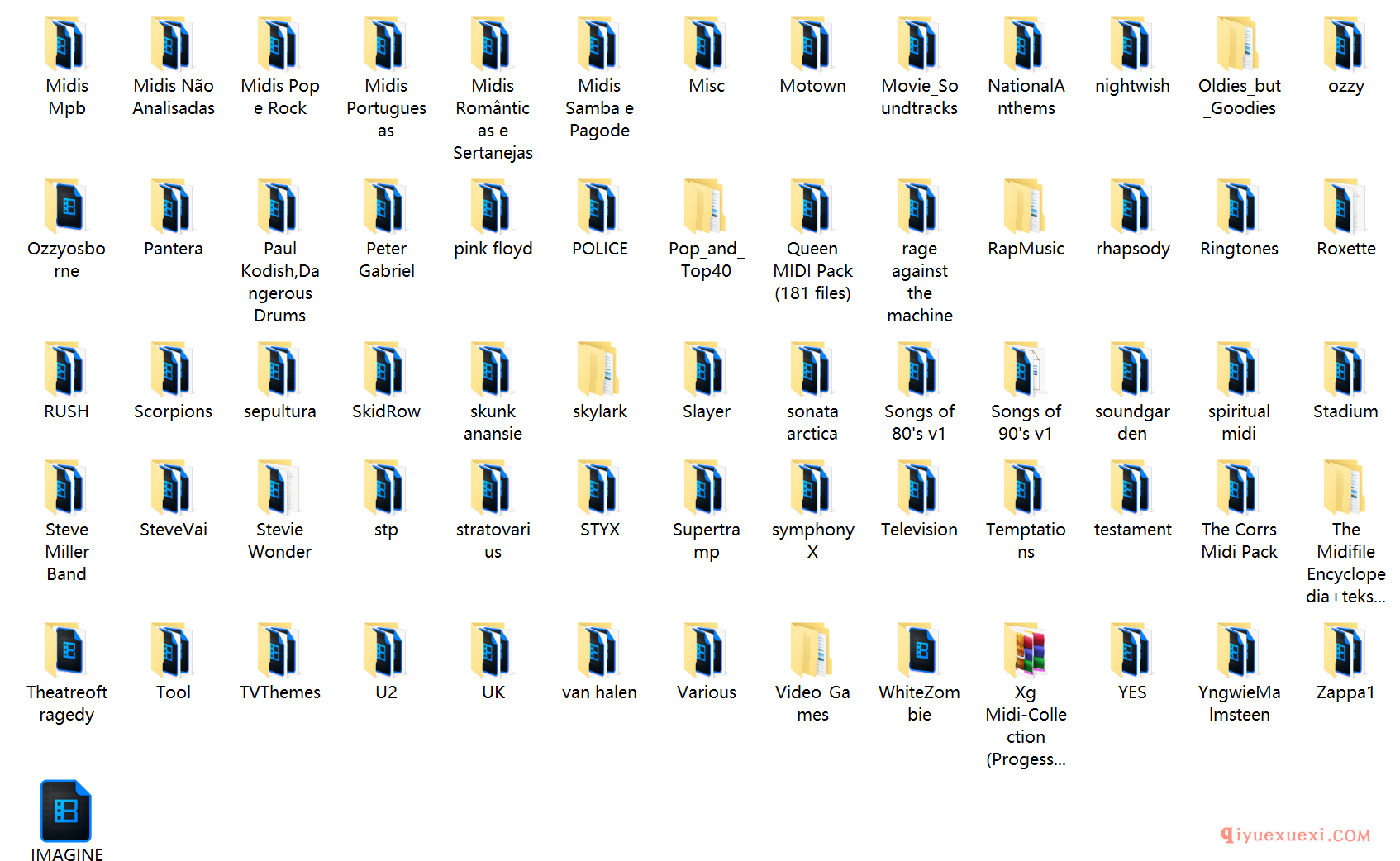
Task: Click the 'Ringtones' folder name
Action: (x=1239, y=249)
